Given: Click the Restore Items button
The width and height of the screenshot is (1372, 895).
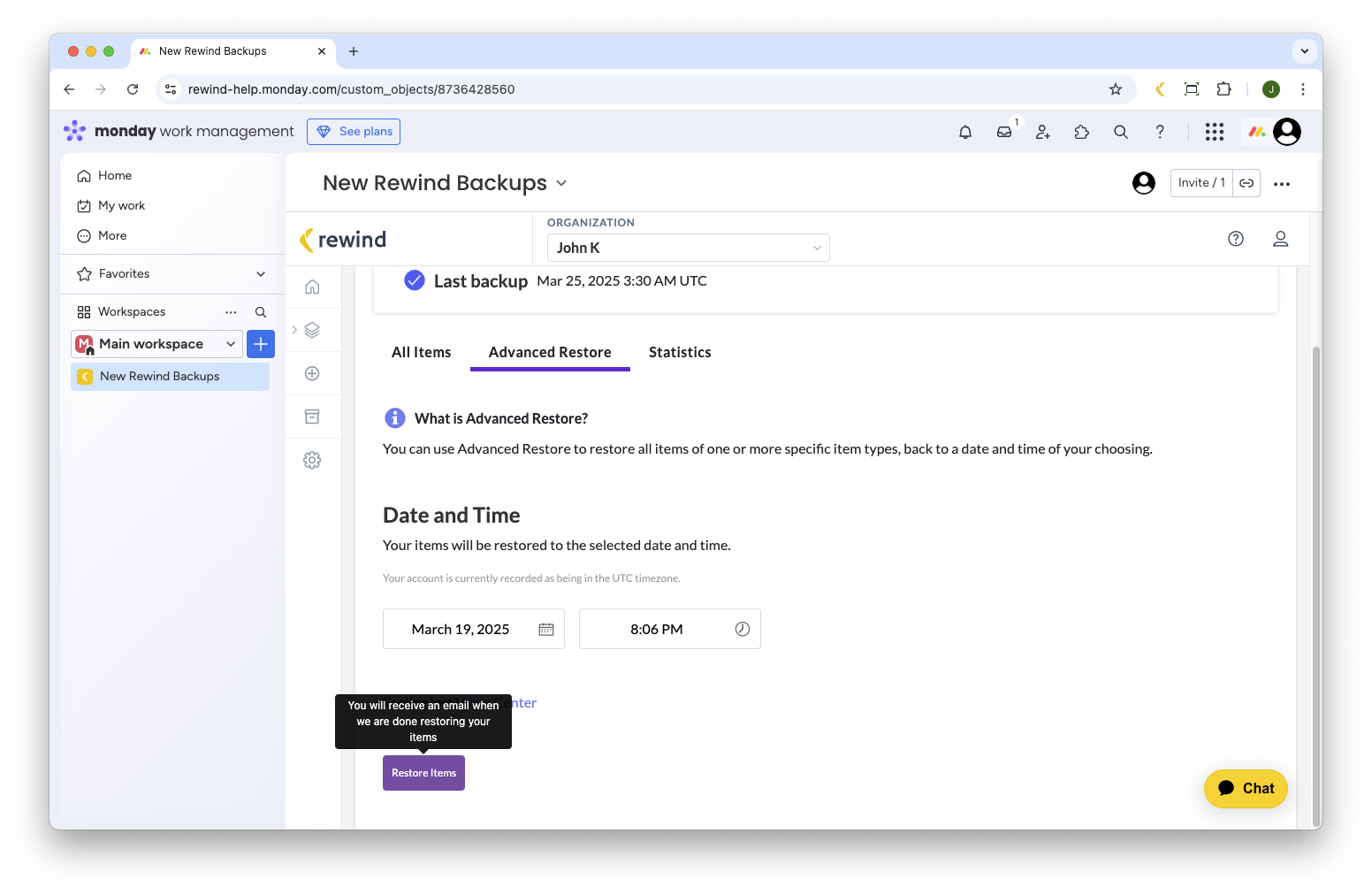Looking at the screenshot, I should pyautogui.click(x=423, y=773).
